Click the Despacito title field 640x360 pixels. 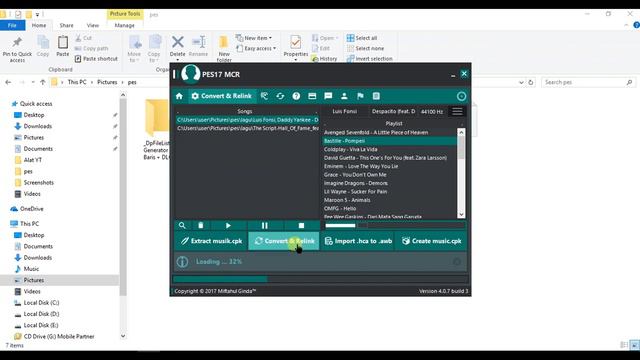coord(393,111)
